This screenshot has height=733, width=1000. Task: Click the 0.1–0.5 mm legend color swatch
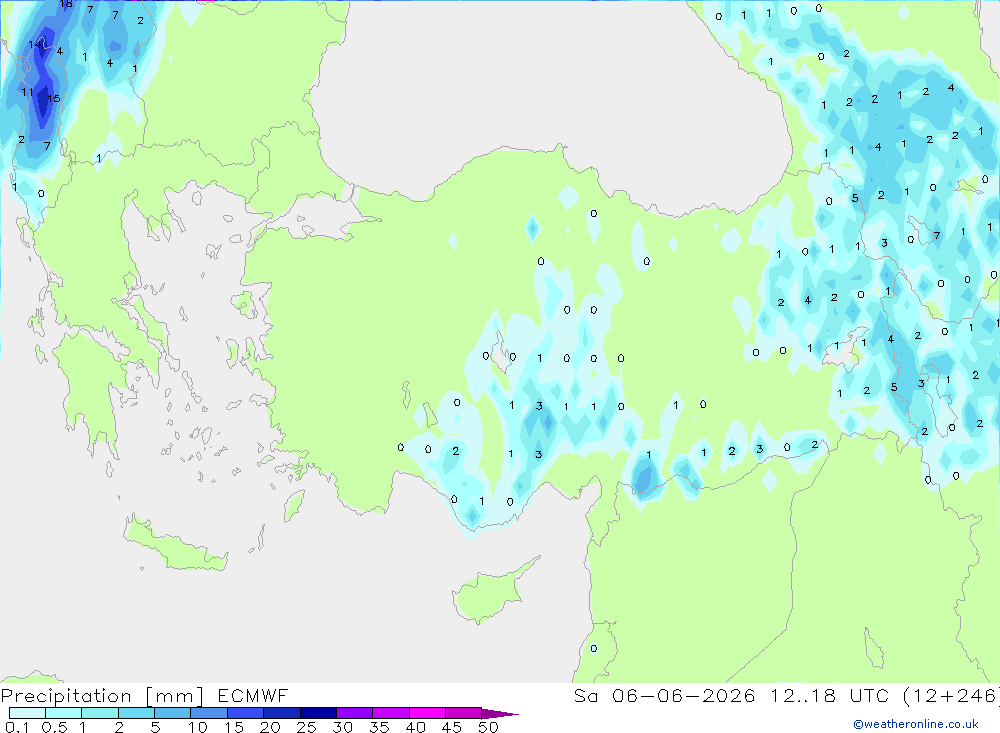tap(27, 713)
